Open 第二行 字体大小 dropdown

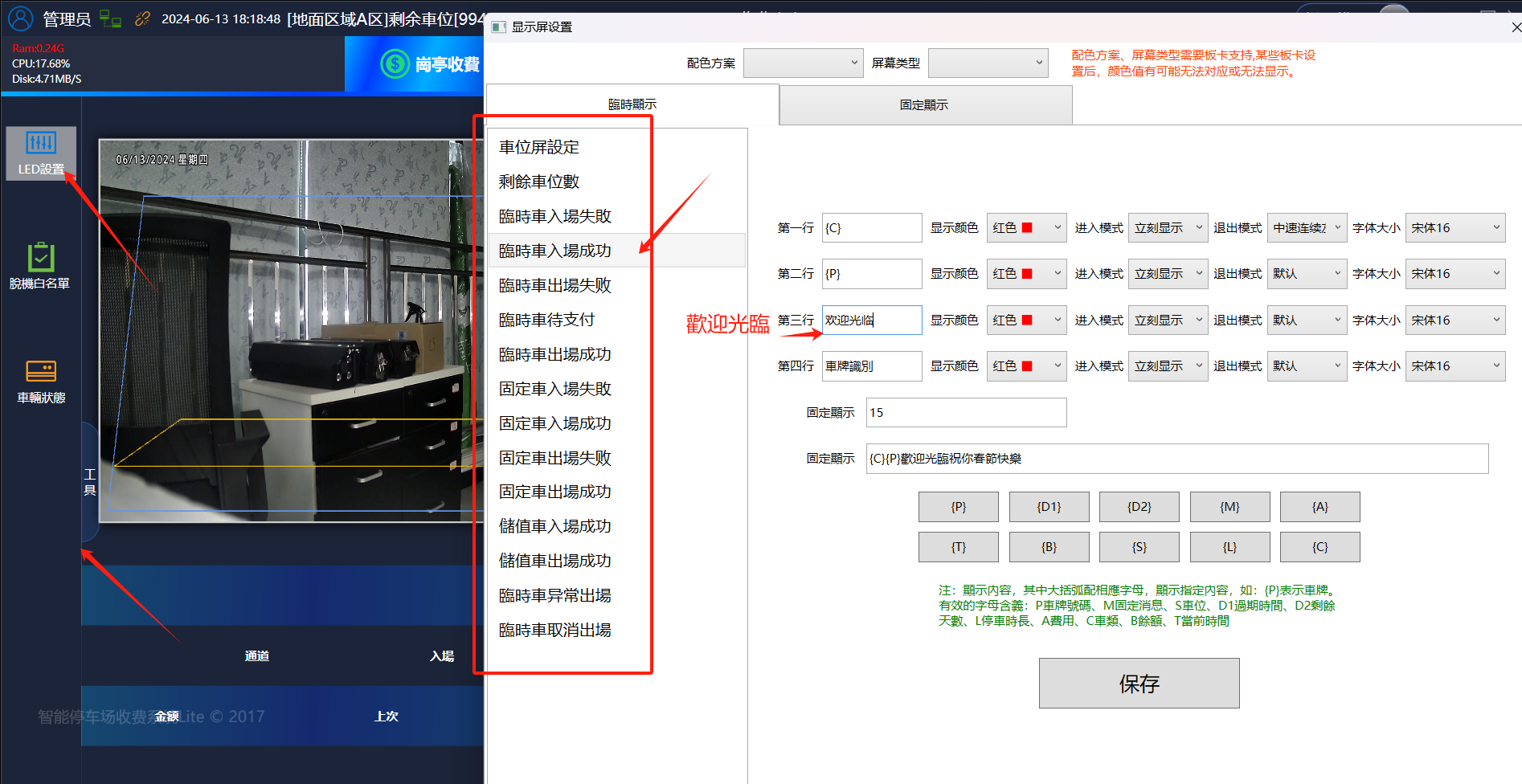click(1455, 274)
